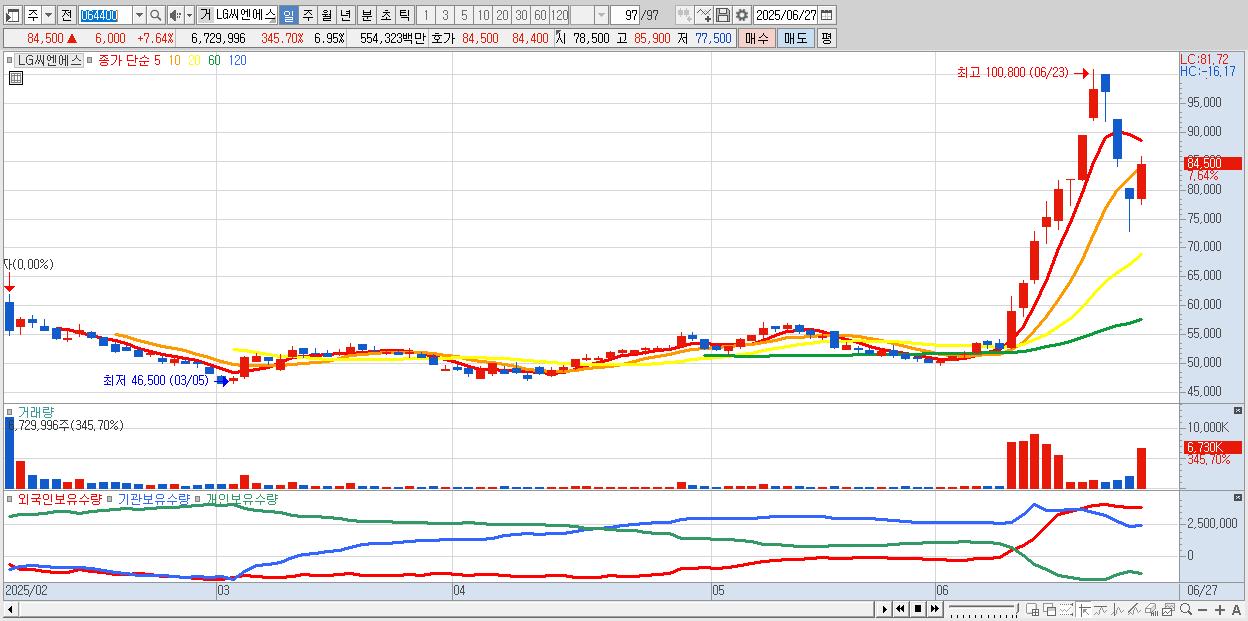
Task: Open the dropdown arrow beside speaker icon
Action: 189,15
